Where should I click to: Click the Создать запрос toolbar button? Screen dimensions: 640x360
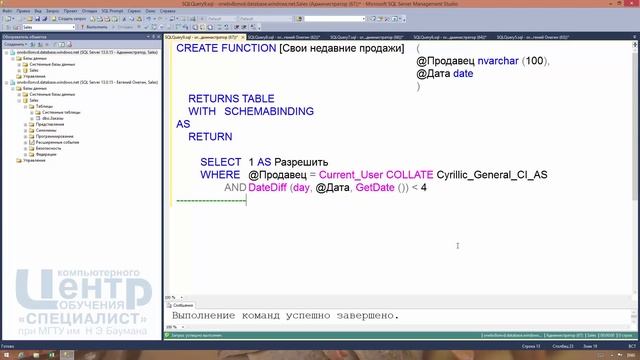pos(69,19)
